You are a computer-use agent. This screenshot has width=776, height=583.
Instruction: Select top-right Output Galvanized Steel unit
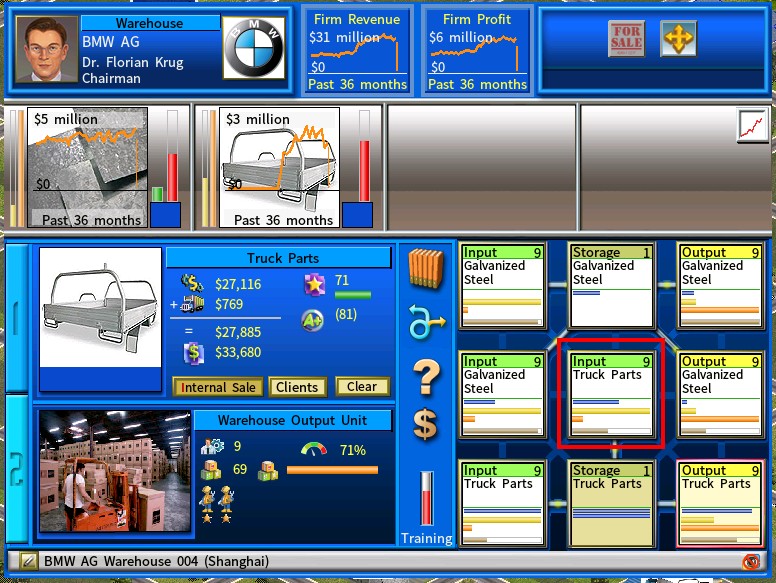(x=721, y=286)
